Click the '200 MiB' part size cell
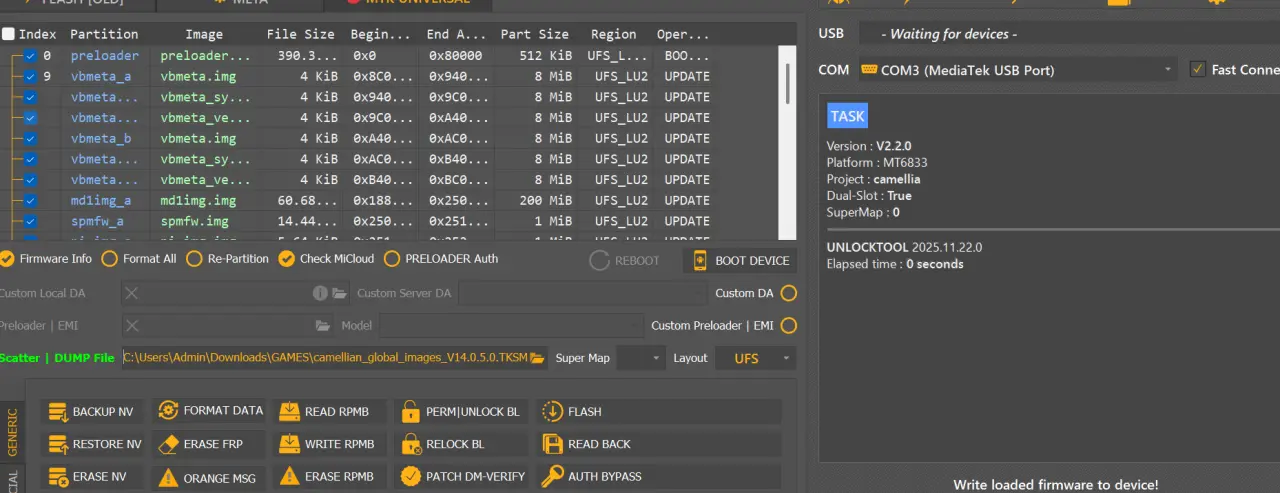This screenshot has width=1280, height=493. (x=546, y=201)
